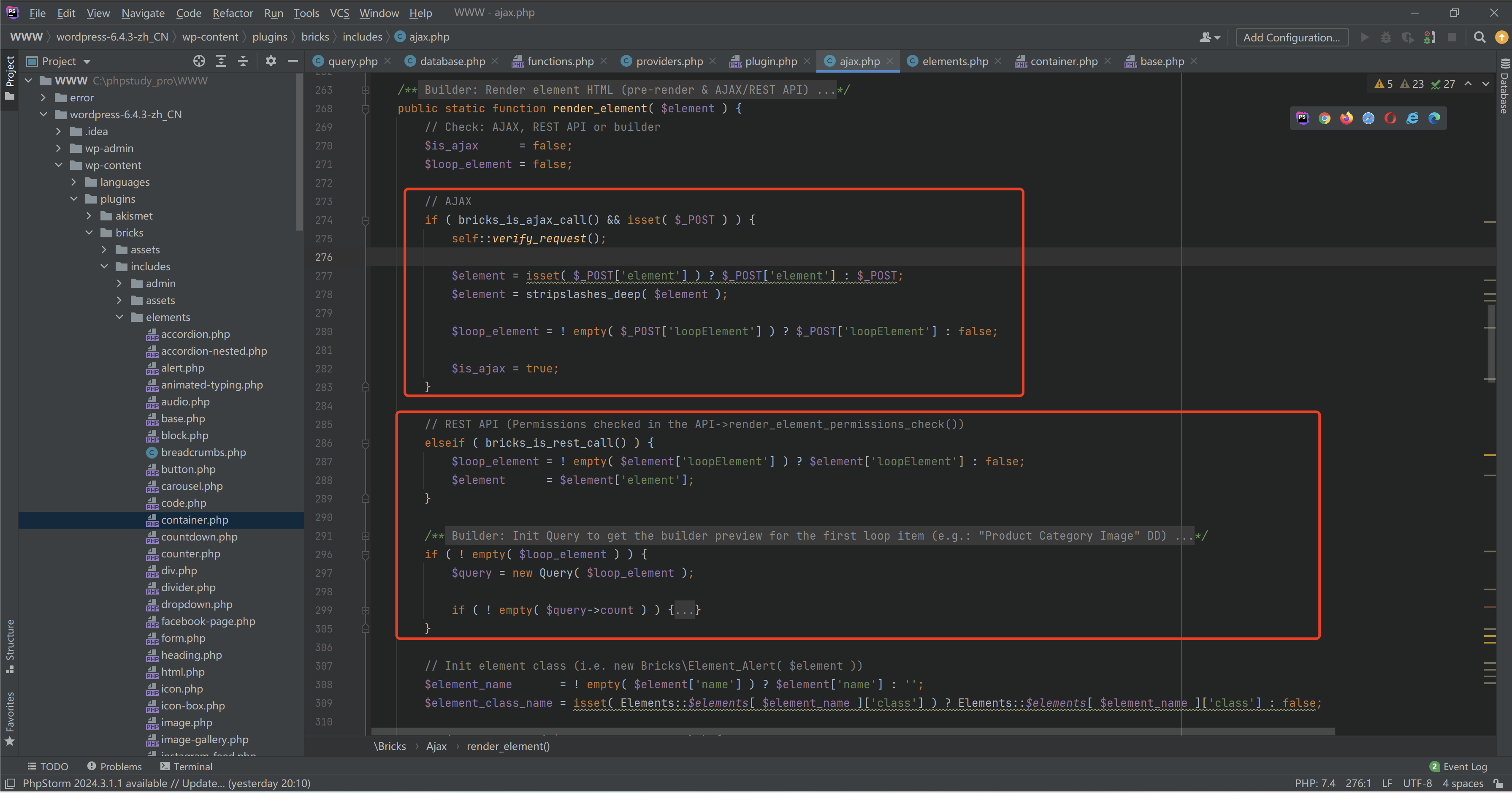Click the Locate/Select Opened File target icon
The height and width of the screenshot is (793, 1512).
pyautogui.click(x=199, y=61)
